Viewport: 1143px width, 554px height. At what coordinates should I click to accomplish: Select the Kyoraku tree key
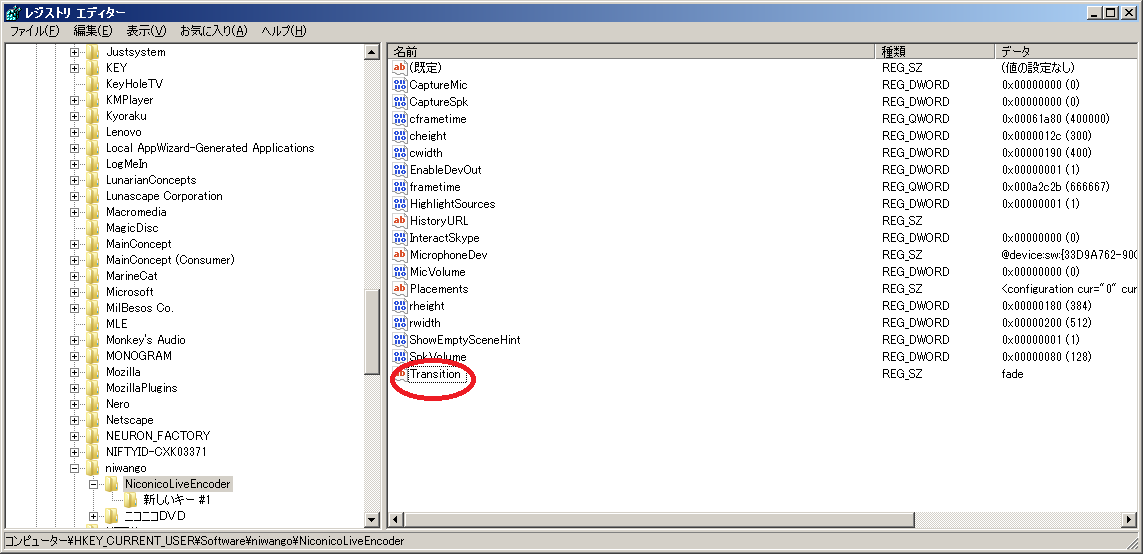[126, 116]
